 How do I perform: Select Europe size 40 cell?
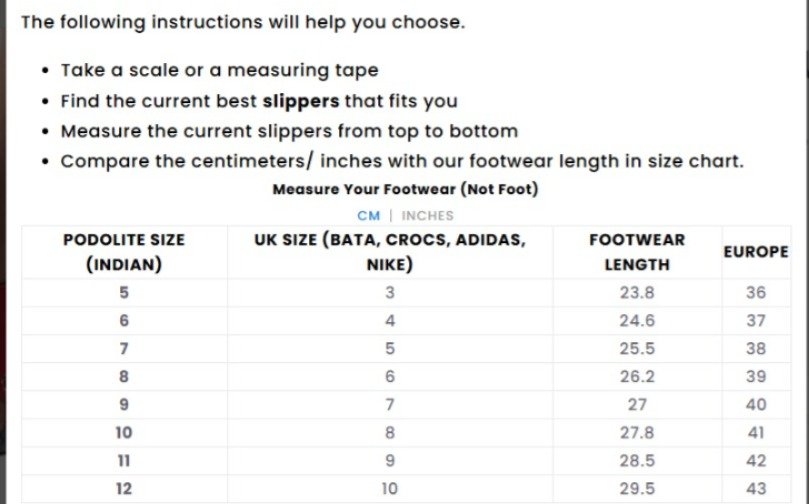pos(756,405)
